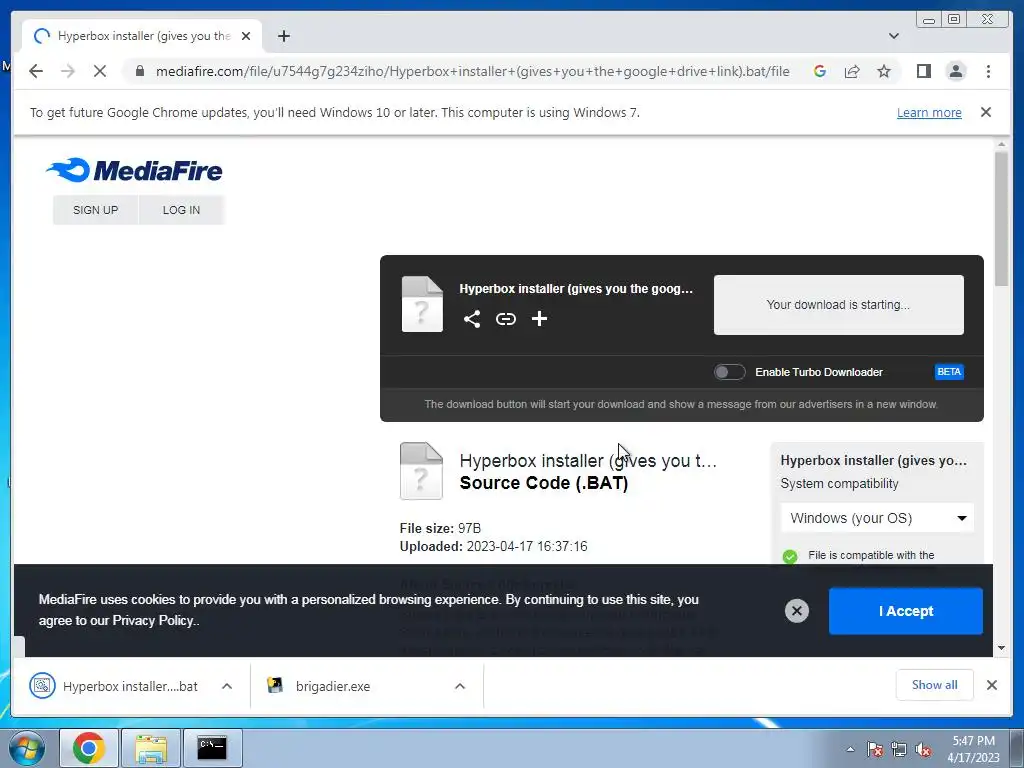This screenshot has width=1024, height=768.
Task: Click the MediaFire logo
Action: pos(134,170)
